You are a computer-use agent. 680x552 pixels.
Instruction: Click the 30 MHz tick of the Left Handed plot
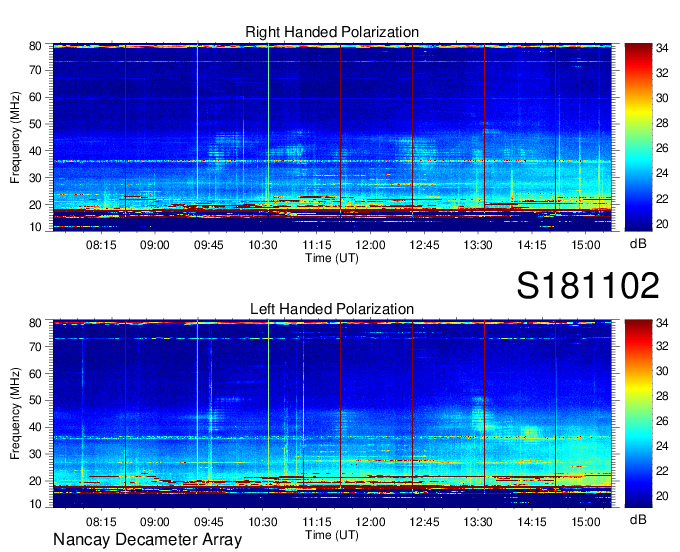click(x=35, y=454)
